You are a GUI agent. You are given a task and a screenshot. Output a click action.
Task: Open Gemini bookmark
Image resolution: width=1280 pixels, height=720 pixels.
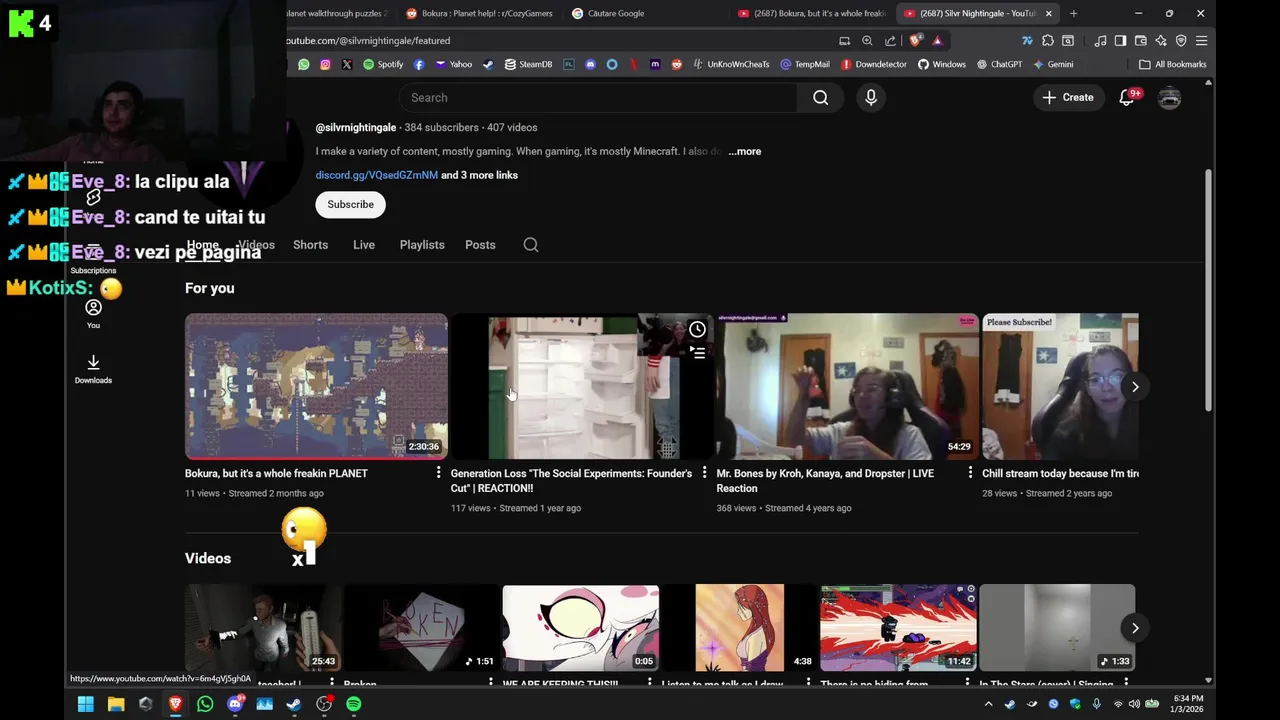(x=1053, y=64)
